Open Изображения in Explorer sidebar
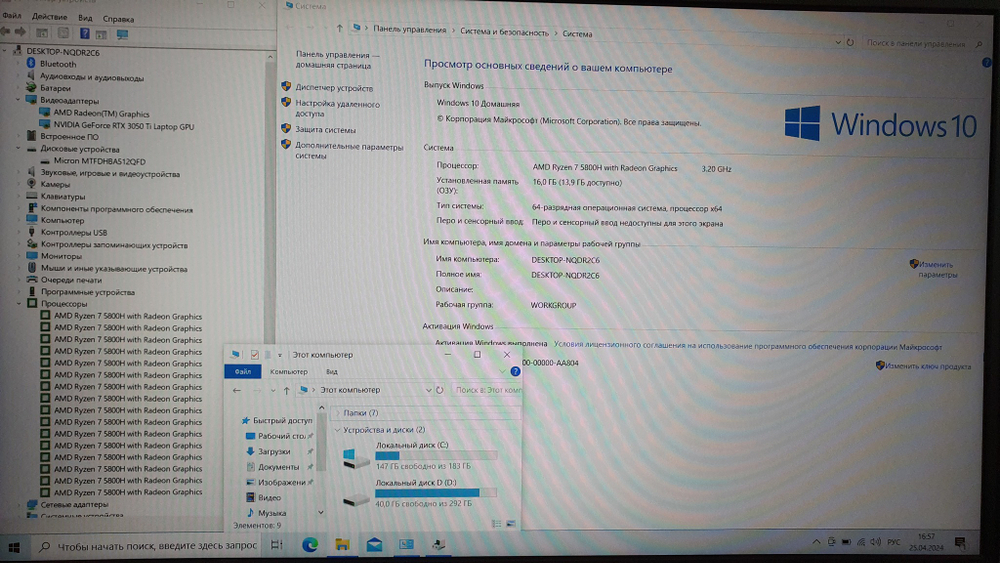 [281, 483]
